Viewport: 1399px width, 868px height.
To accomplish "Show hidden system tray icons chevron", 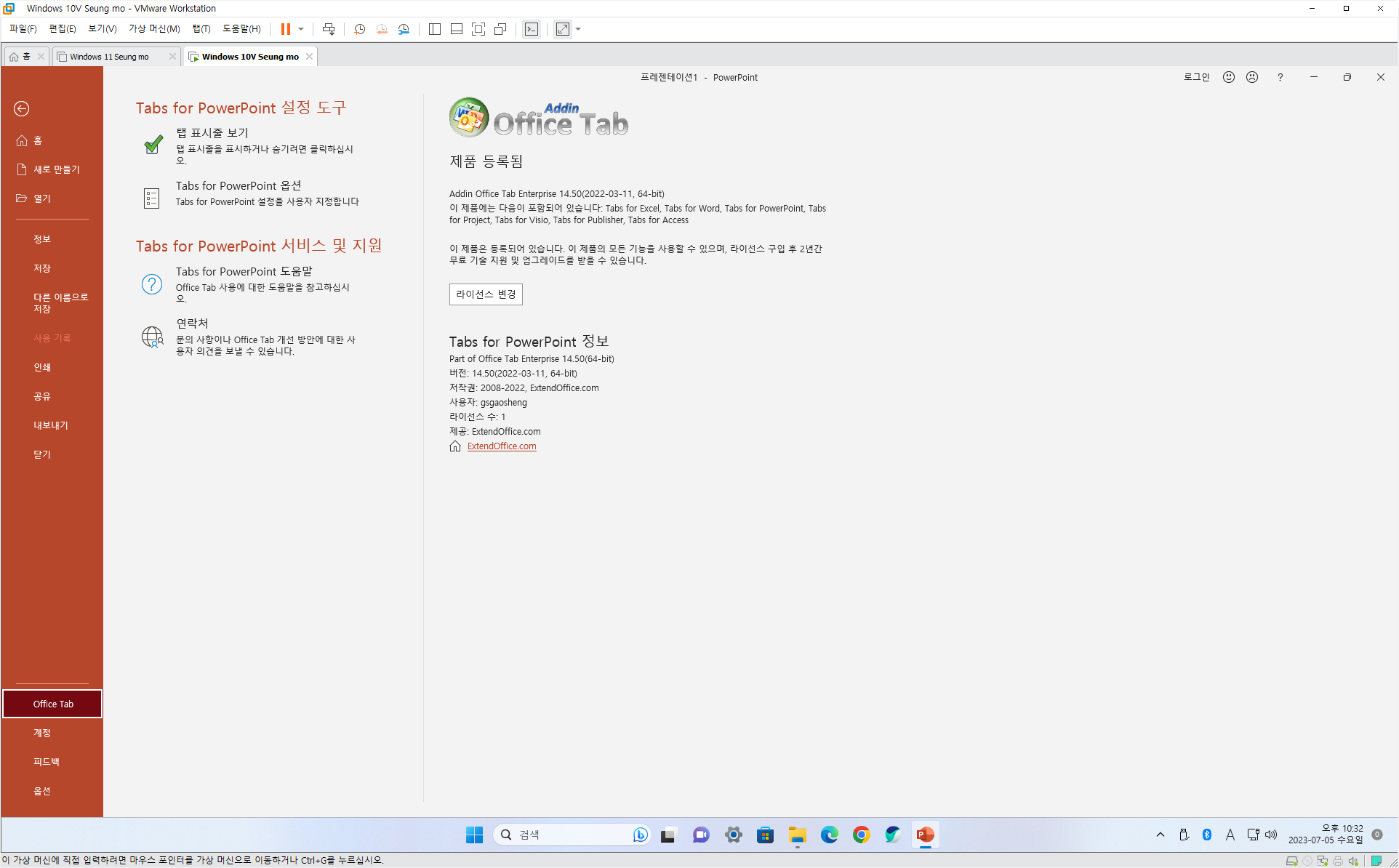I will (x=1160, y=835).
